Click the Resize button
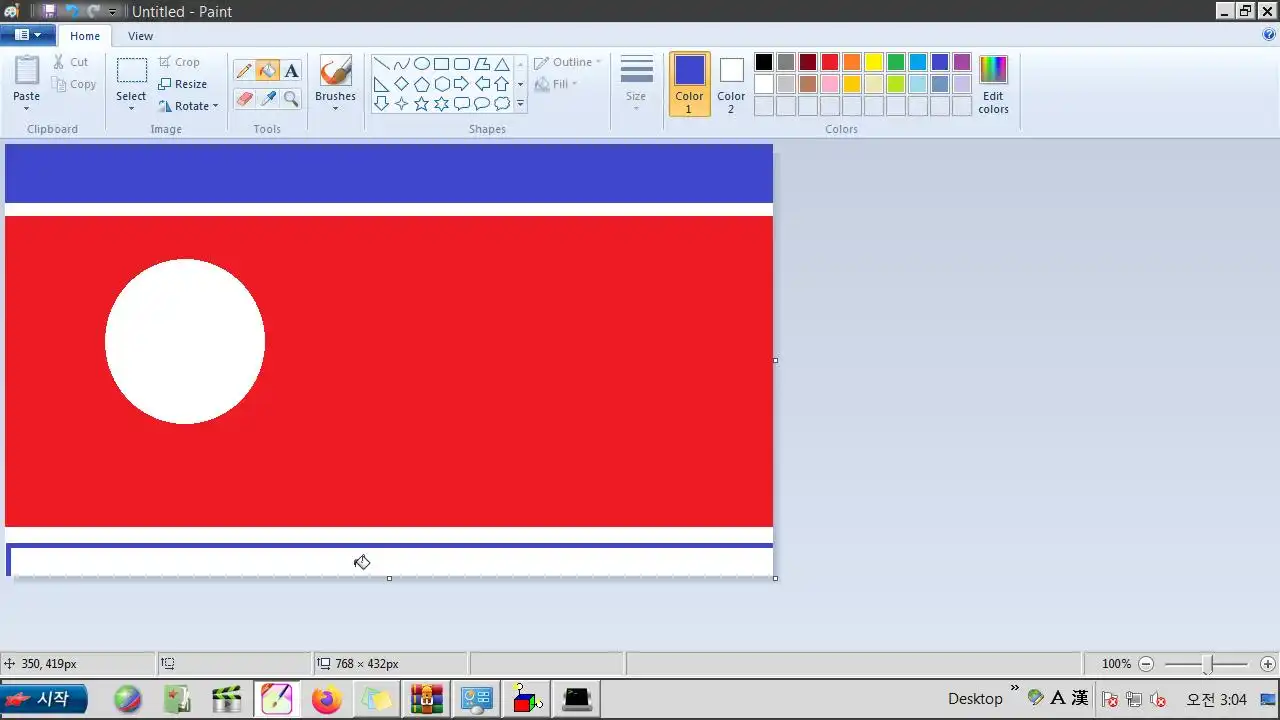 [183, 84]
